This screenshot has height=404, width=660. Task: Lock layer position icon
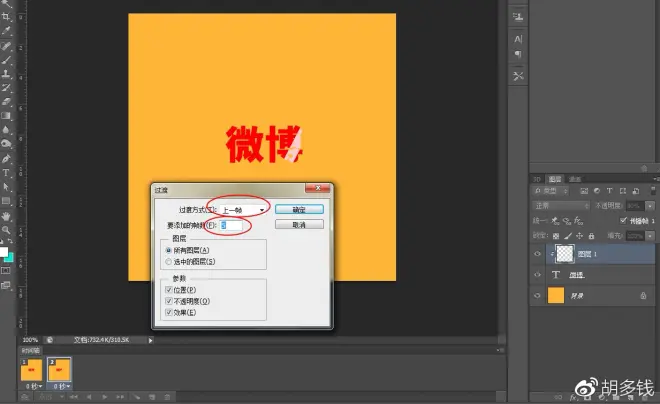[x=580, y=236]
